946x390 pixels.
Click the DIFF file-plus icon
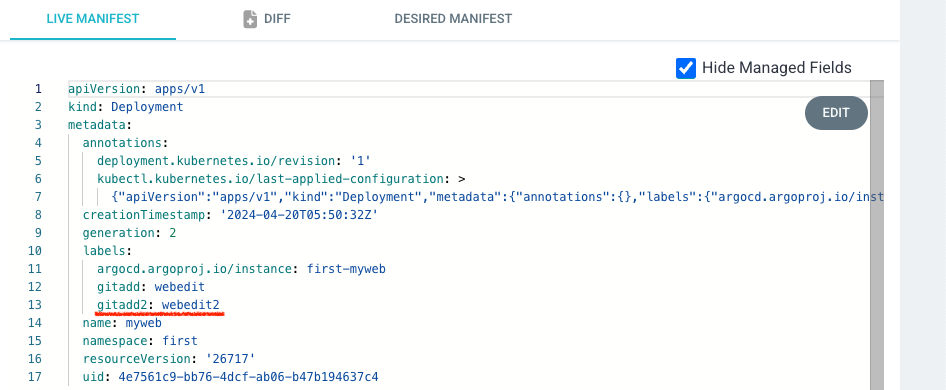(250, 19)
